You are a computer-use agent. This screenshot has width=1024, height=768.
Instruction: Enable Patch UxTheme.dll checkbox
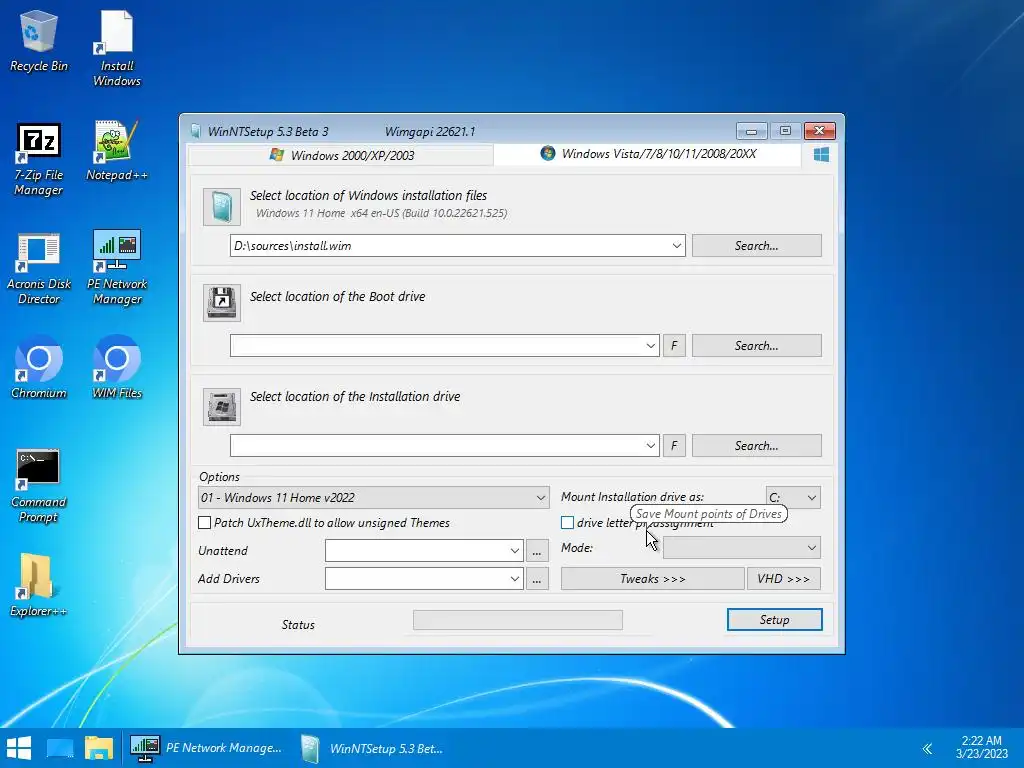pyautogui.click(x=204, y=522)
